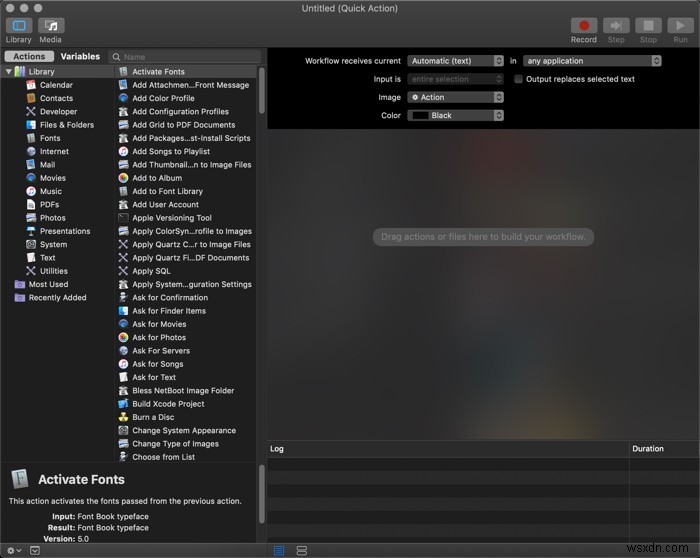Toggle the description pane visibility button
The width and height of the screenshot is (700, 558).
(x=35, y=551)
